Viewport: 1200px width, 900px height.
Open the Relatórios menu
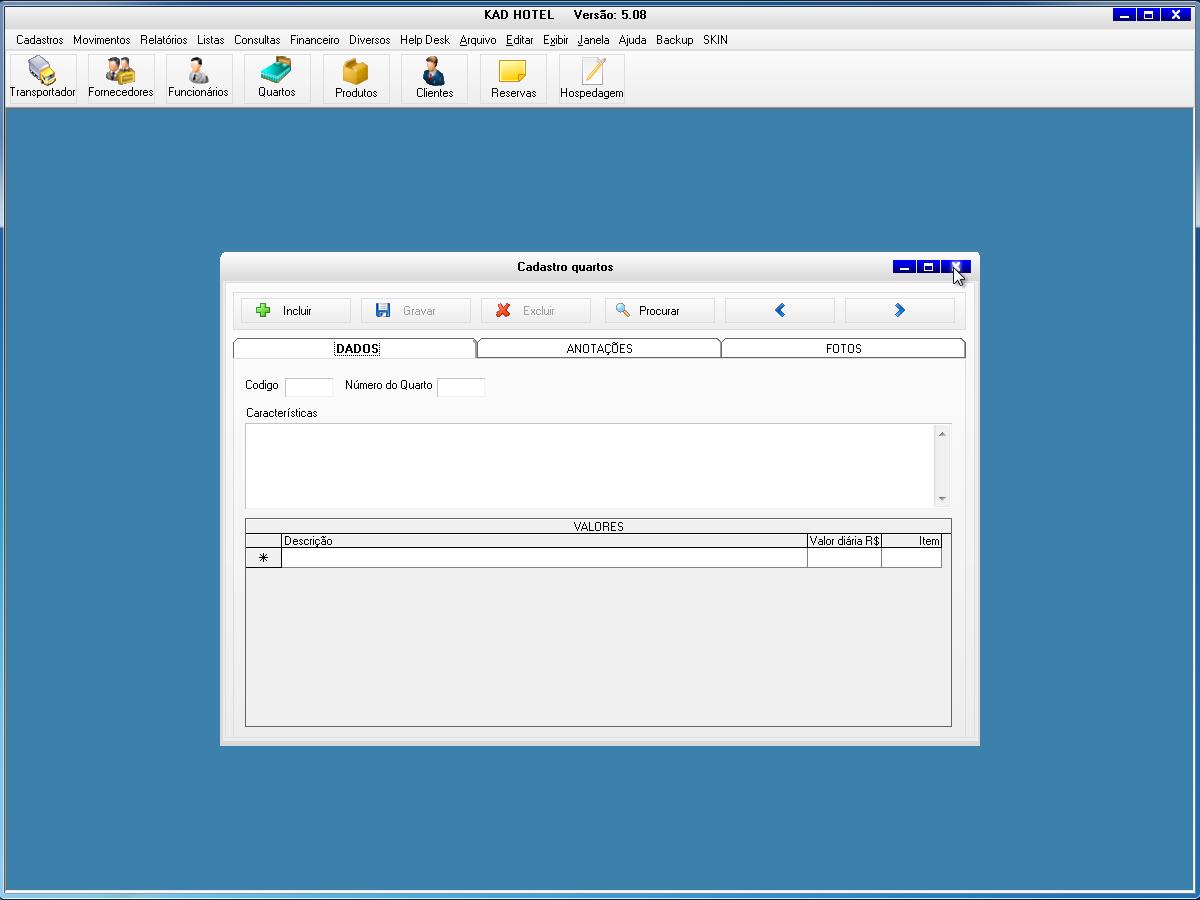click(x=164, y=40)
